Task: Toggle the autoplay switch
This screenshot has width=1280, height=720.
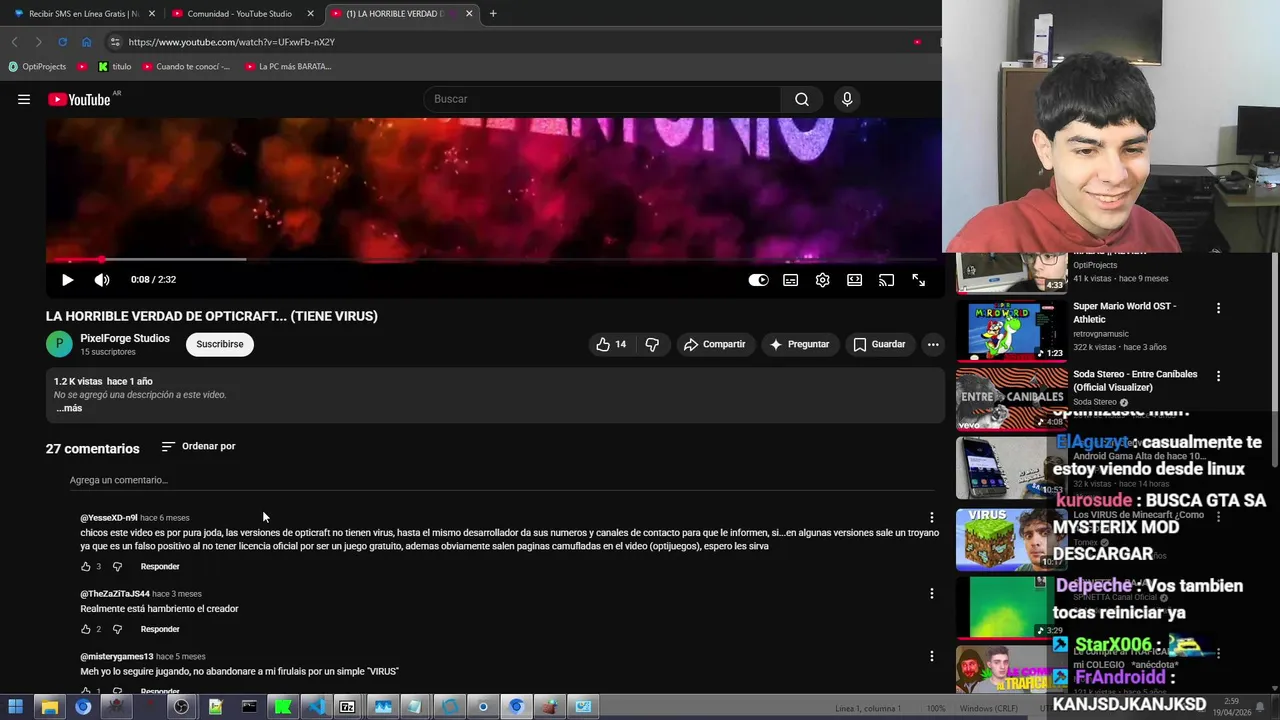Action: tap(758, 280)
